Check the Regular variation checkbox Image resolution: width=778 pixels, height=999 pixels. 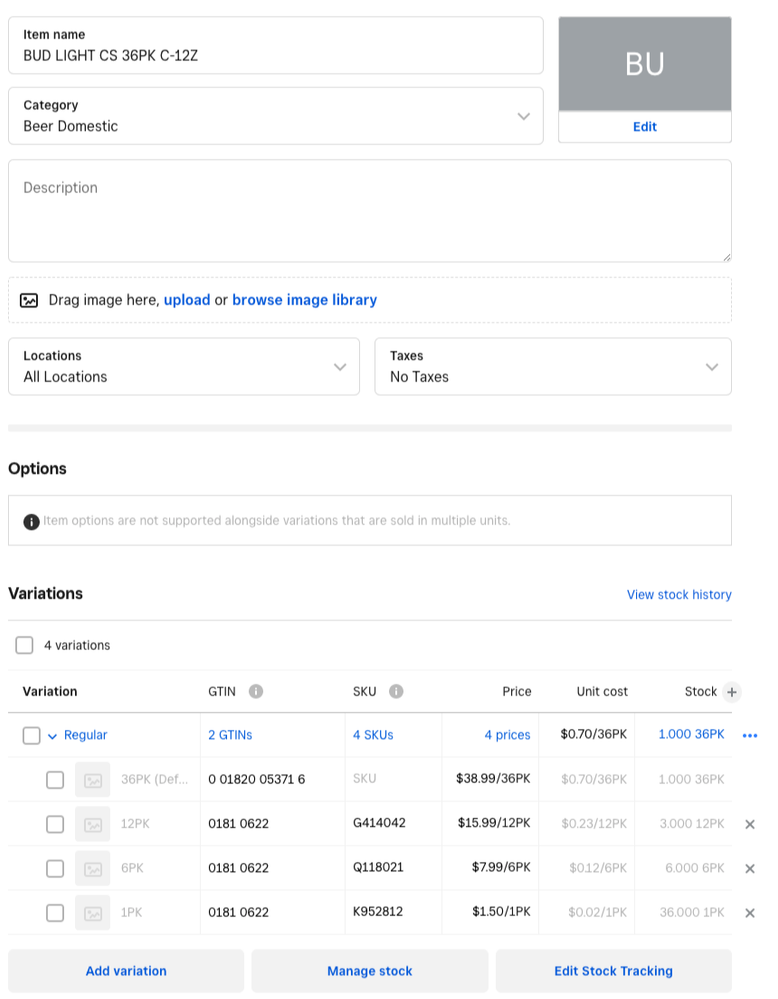click(31, 735)
